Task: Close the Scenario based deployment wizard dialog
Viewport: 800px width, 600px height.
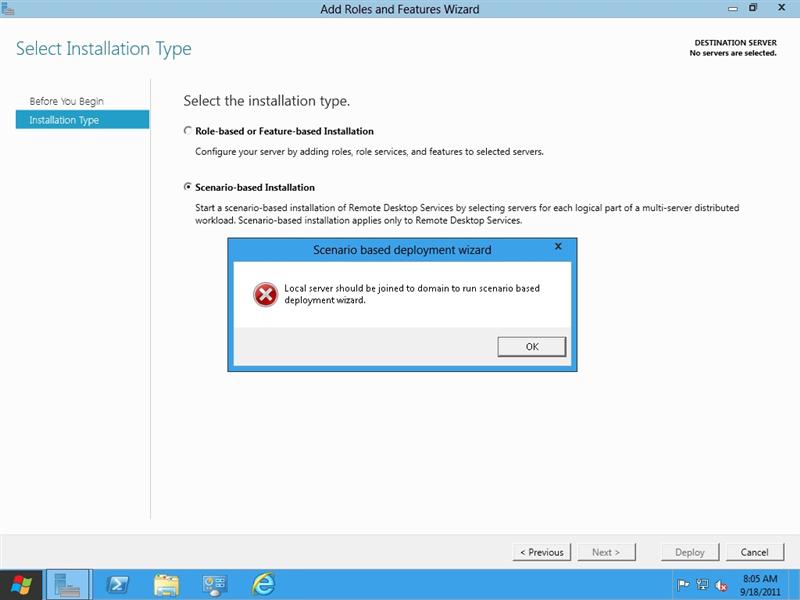Action: (x=558, y=246)
